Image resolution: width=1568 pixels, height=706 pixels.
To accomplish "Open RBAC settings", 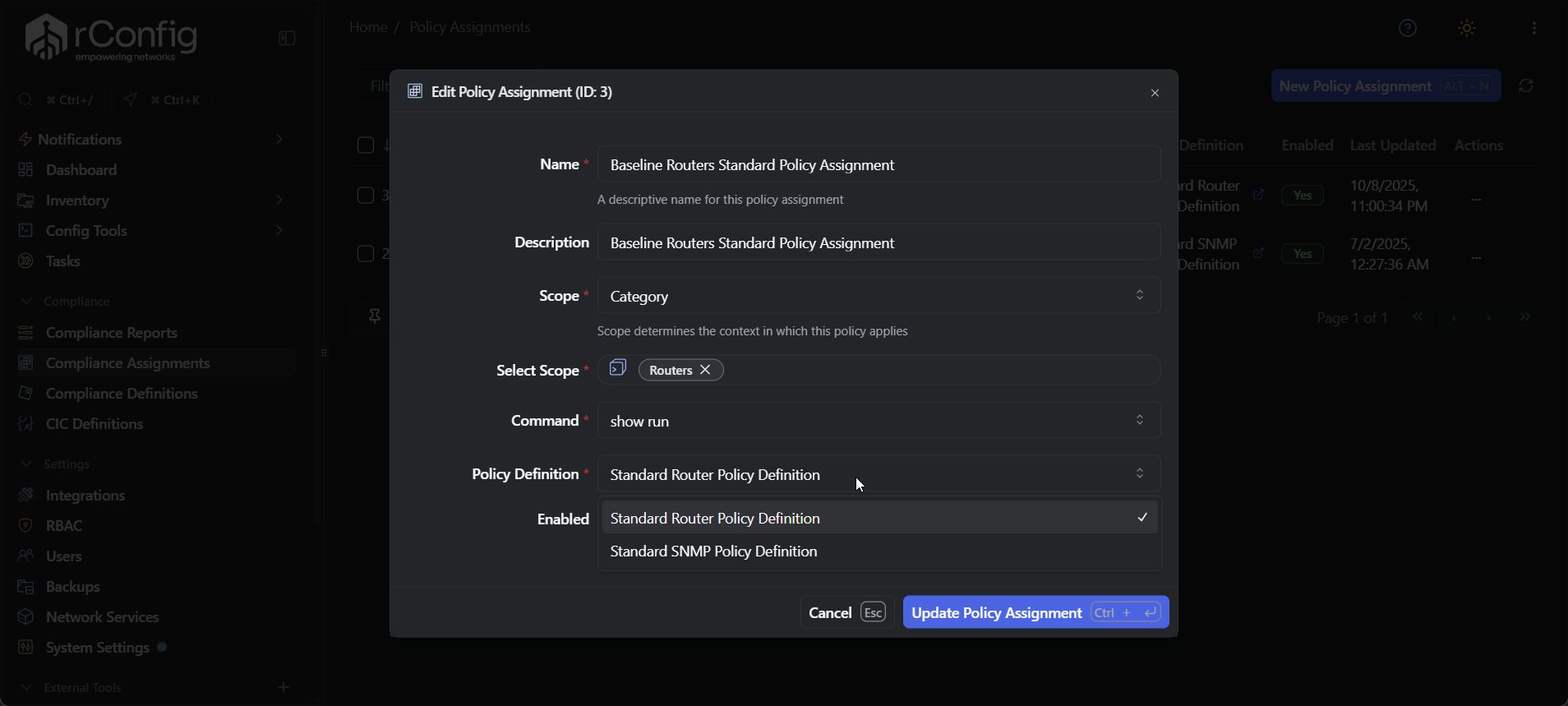I will click(x=64, y=526).
